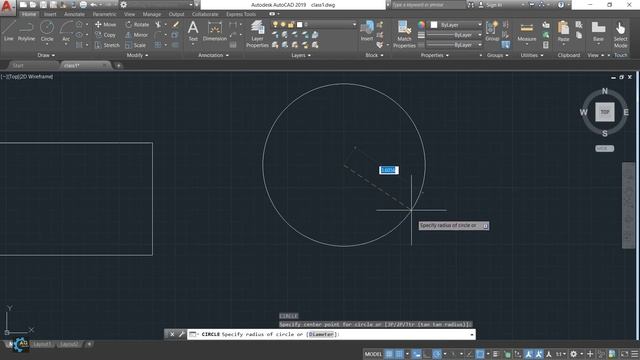Click the Insert block tool
The height and width of the screenshot is (360, 640).
[x=367, y=31]
